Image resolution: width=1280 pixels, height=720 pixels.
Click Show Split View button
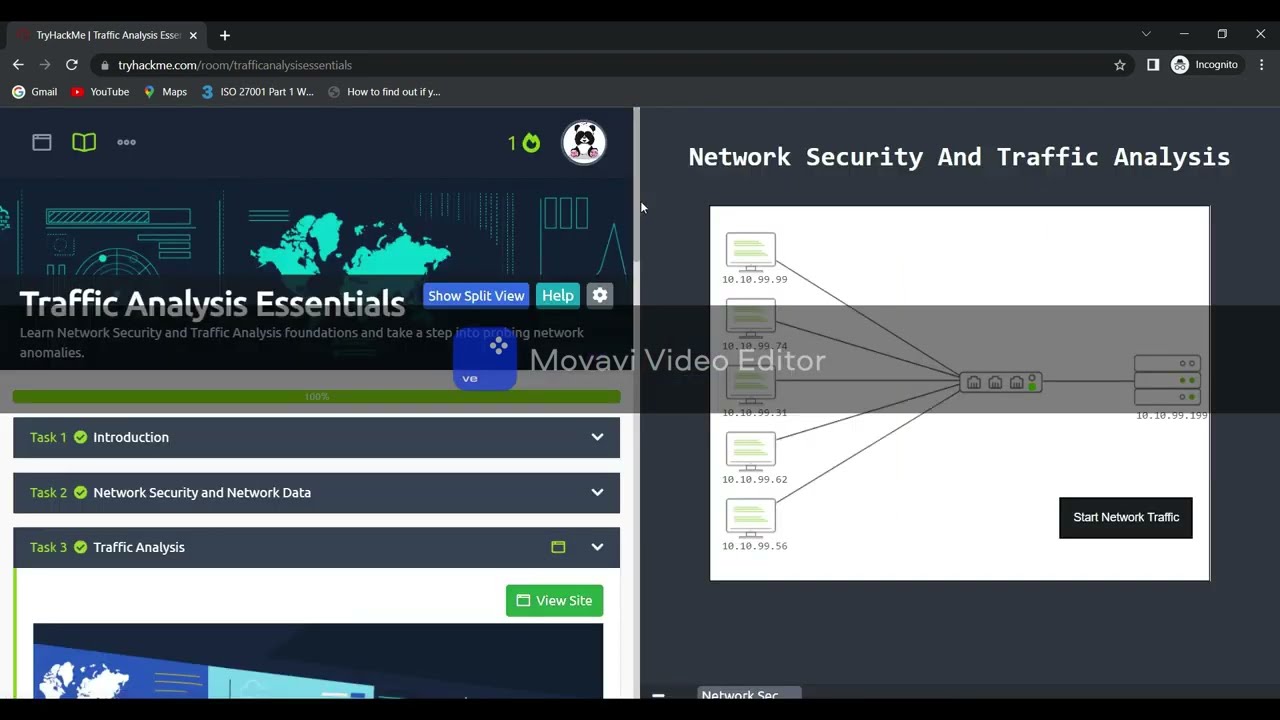tap(476, 296)
